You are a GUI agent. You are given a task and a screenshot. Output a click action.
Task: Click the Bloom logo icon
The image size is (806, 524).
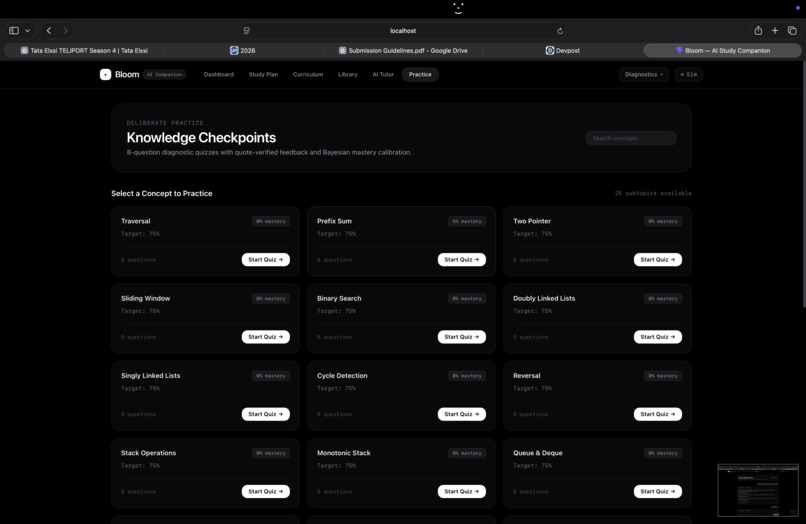(x=105, y=75)
